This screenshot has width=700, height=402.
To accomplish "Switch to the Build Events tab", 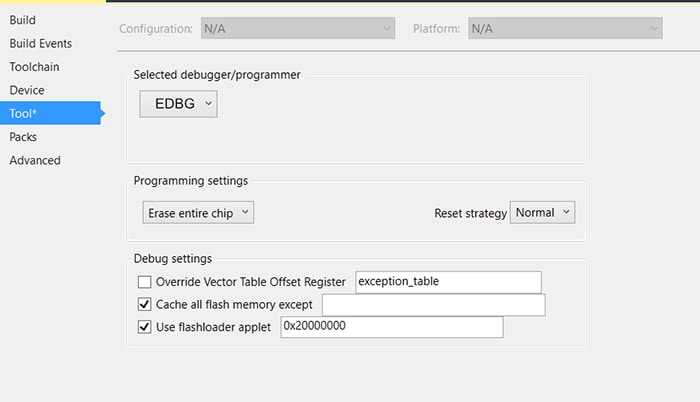I will 40,43.
